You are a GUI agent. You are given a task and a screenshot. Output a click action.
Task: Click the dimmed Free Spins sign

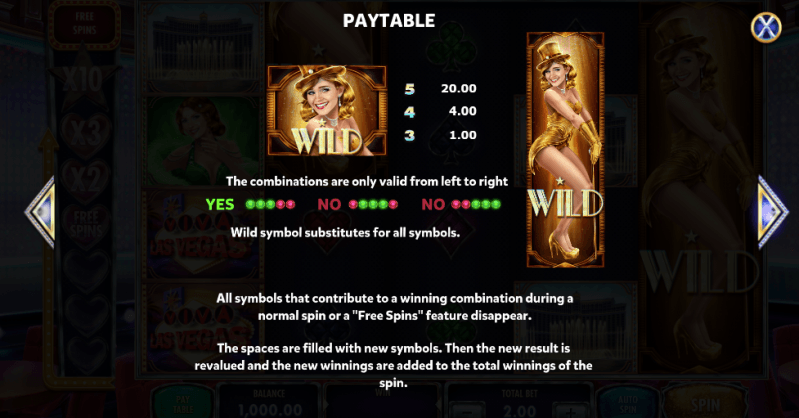[84, 23]
